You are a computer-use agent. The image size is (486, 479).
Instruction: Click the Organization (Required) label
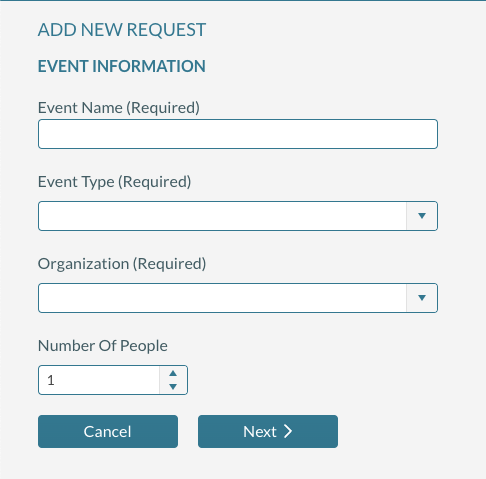(x=122, y=264)
